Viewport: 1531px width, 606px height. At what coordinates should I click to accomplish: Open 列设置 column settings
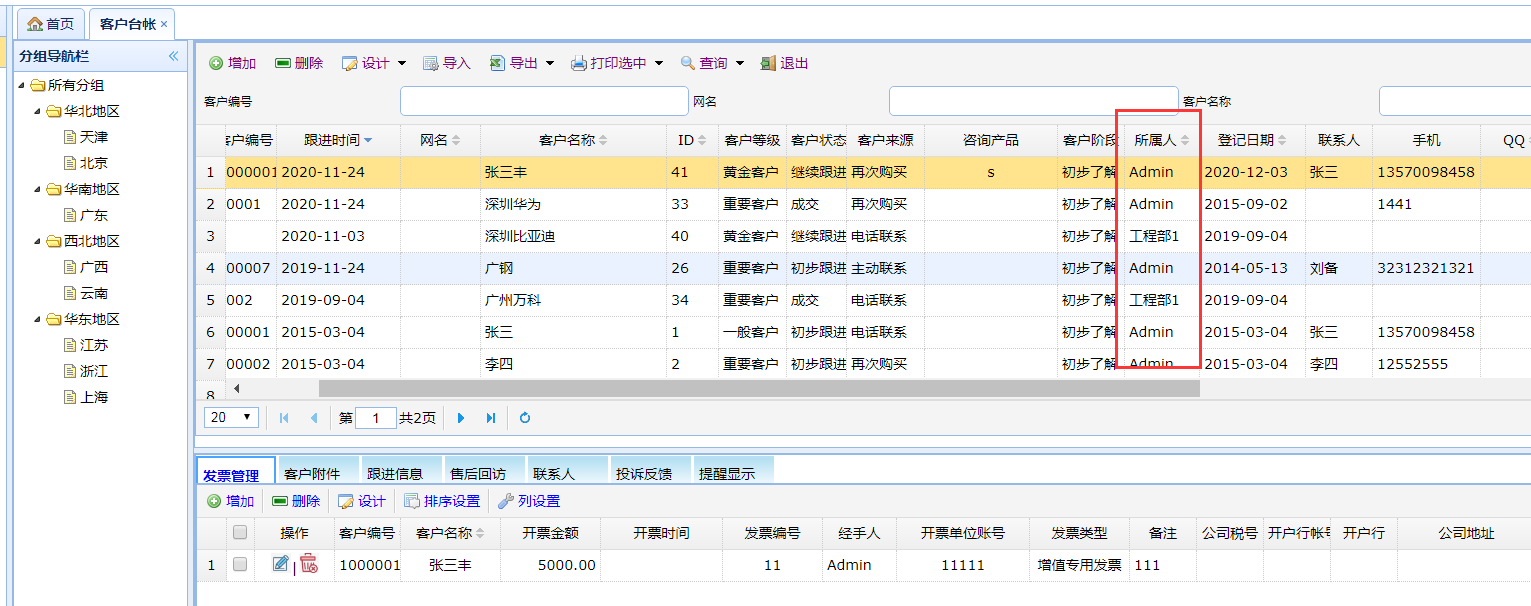[x=528, y=501]
